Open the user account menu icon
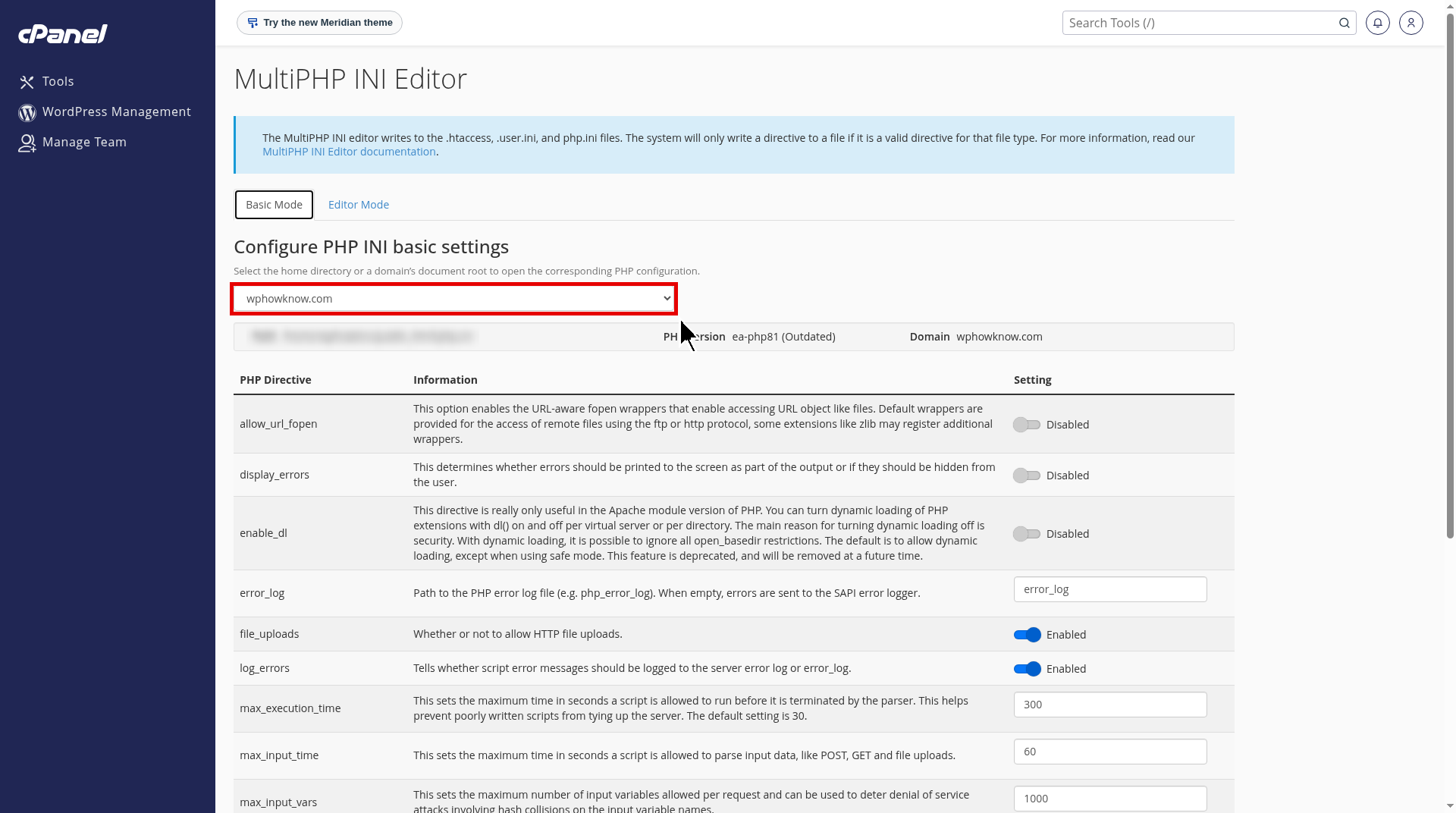Image resolution: width=1456 pixels, height=813 pixels. coord(1410,23)
